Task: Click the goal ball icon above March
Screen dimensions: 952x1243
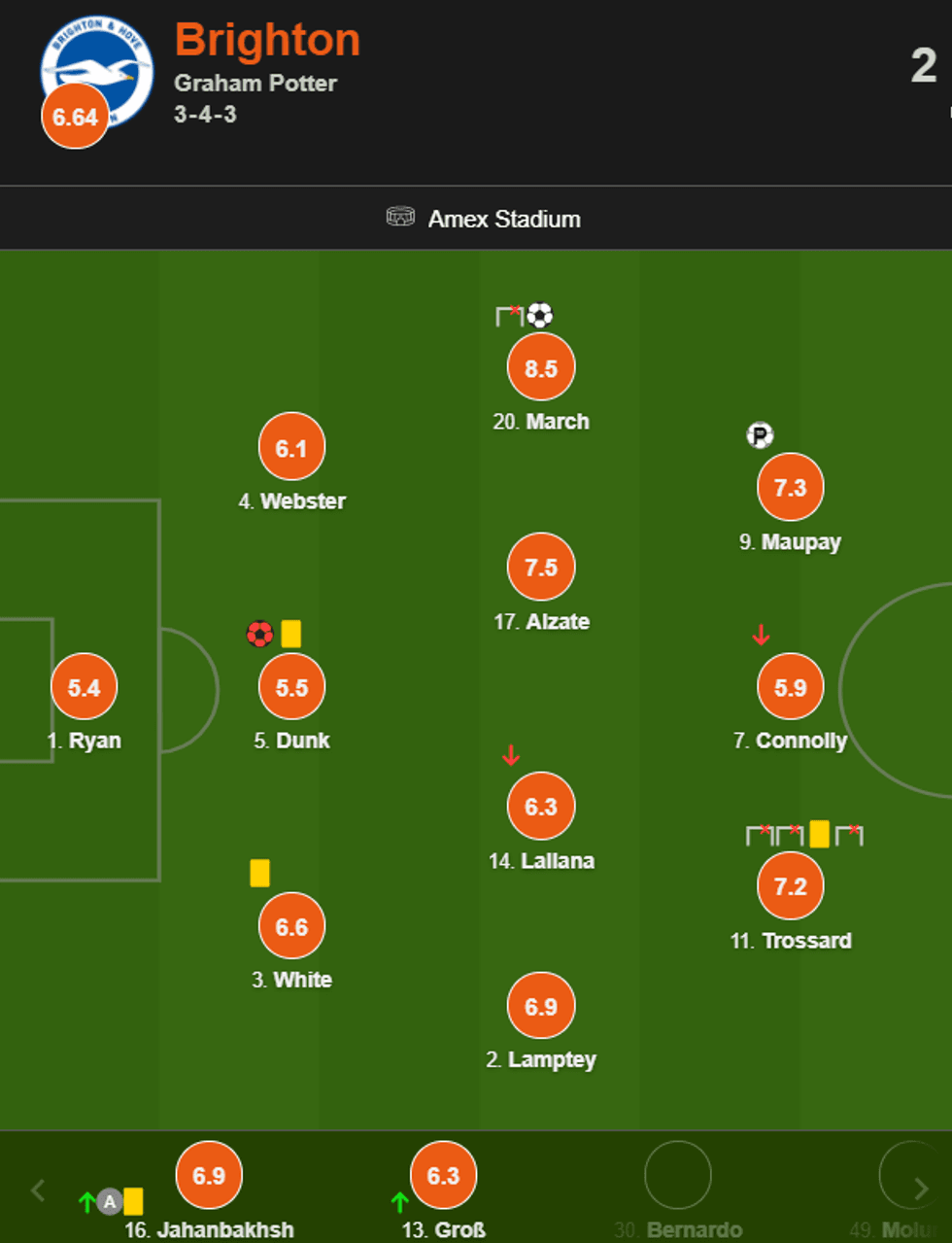Action: pos(540,315)
